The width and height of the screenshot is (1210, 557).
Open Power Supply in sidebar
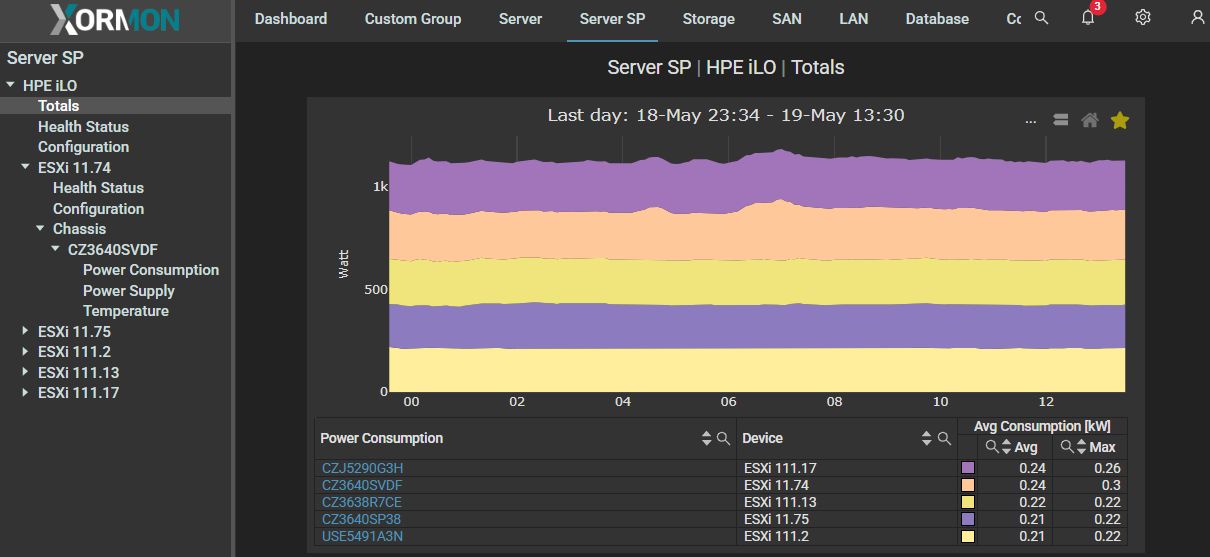tap(128, 291)
